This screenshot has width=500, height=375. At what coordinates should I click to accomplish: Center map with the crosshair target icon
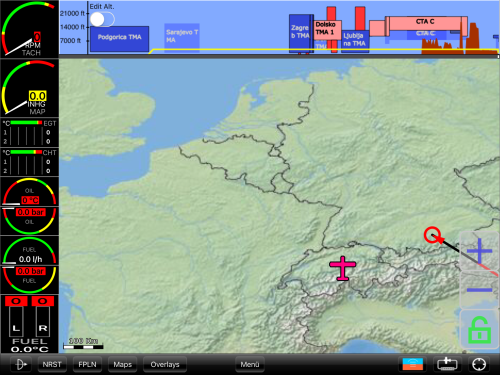(x=479, y=364)
